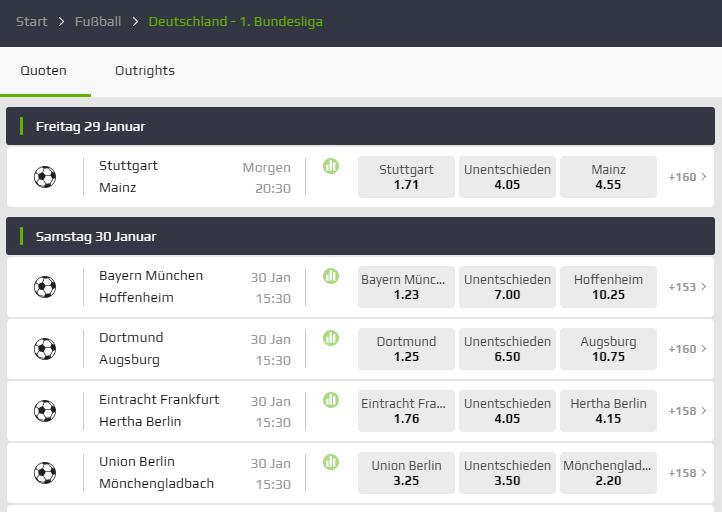This screenshot has width=722, height=512.
Task: Open Eintracht Frankfurt vs Hertha Berlin match
Action: [159, 410]
